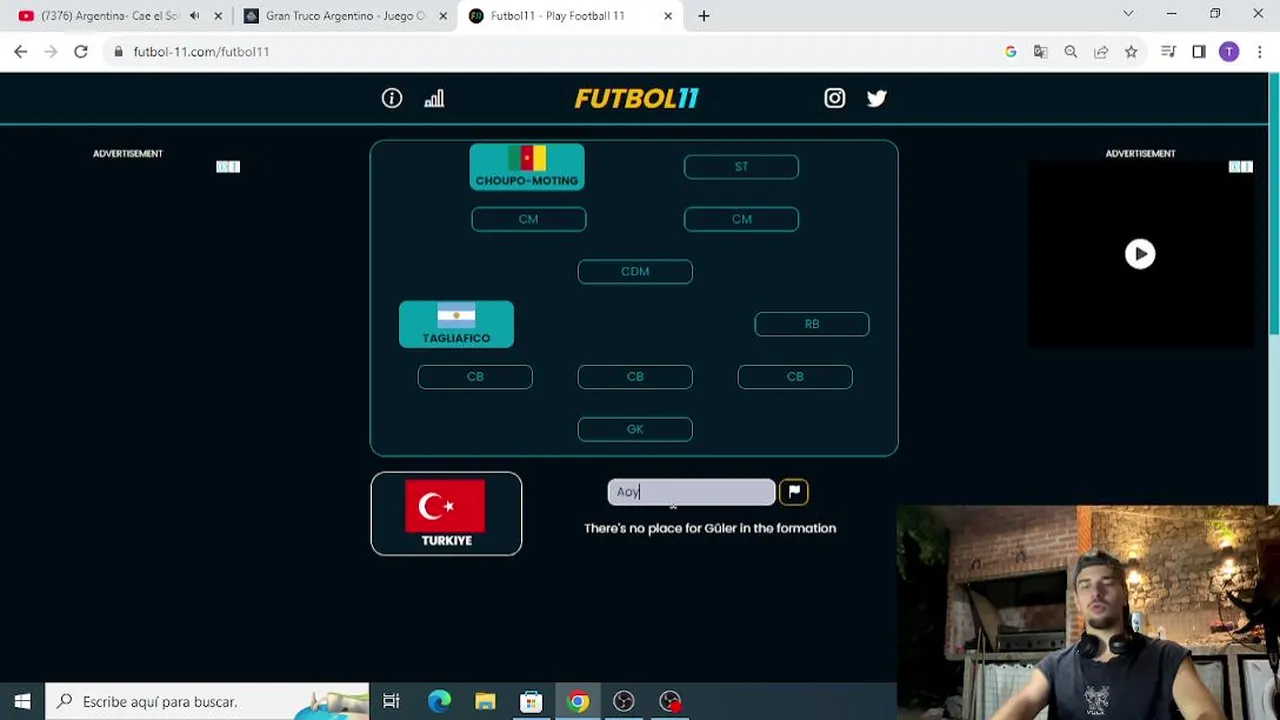Select the left CM position slot
This screenshot has width=1280, height=720.
529,219
